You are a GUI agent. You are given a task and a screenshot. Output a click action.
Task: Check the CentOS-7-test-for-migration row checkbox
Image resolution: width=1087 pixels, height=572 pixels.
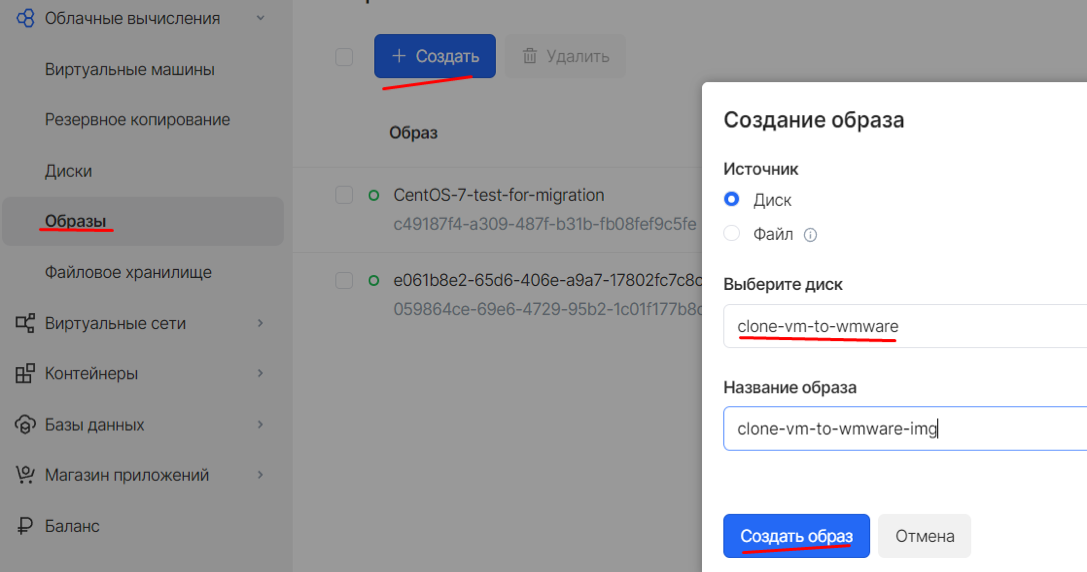click(344, 195)
